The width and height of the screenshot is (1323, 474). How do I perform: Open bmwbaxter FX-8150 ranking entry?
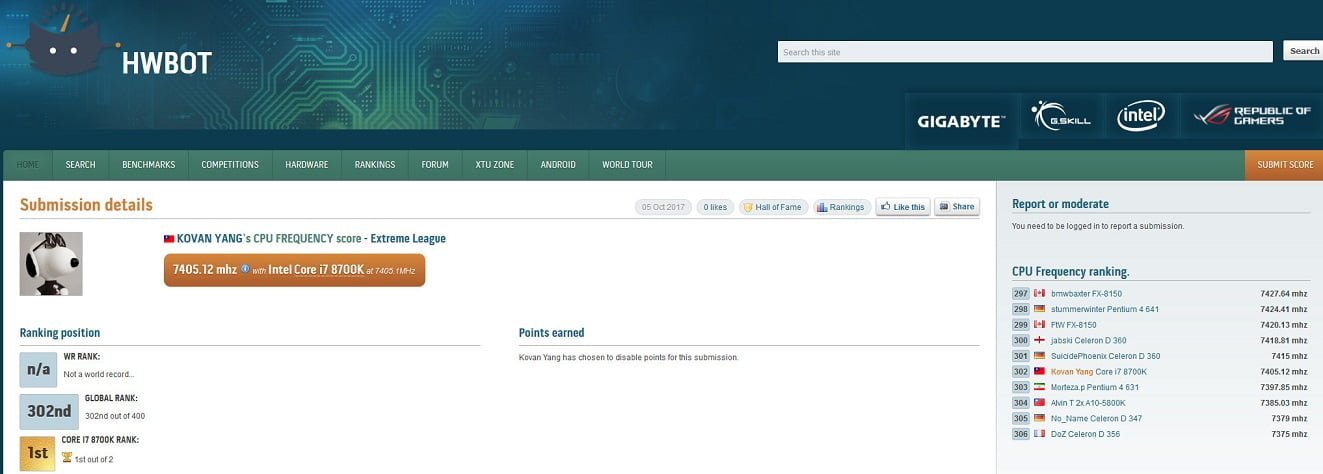pyautogui.click(x=1086, y=294)
